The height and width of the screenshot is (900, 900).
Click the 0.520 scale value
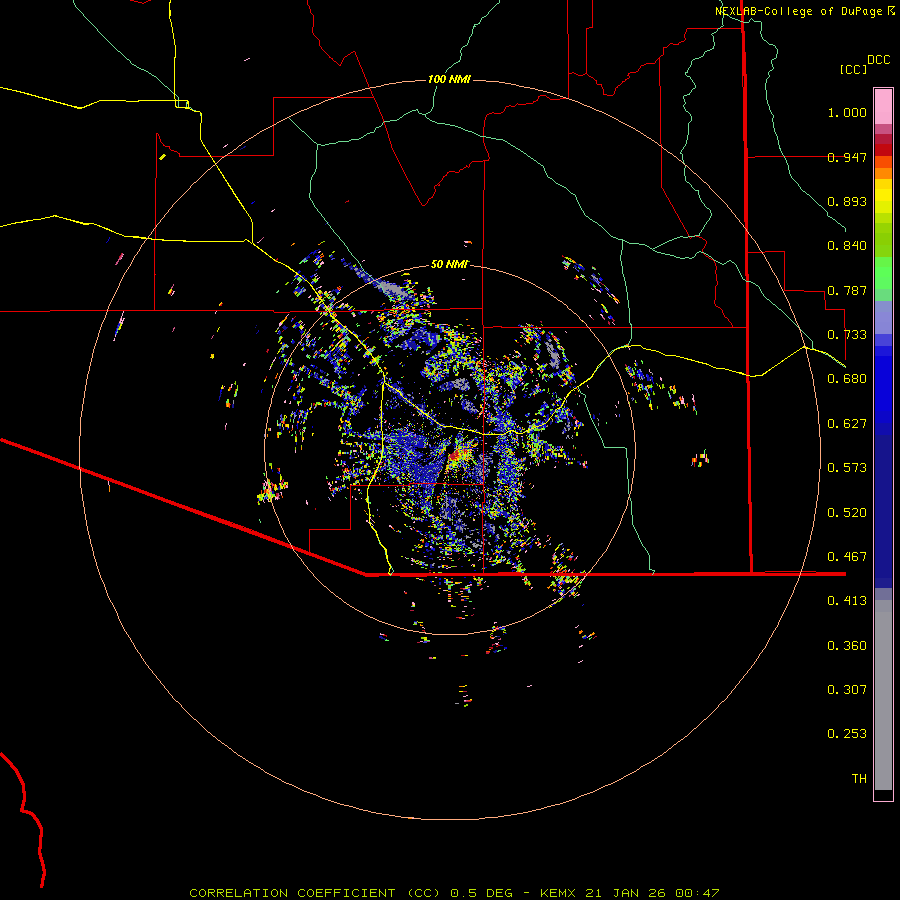847,513
